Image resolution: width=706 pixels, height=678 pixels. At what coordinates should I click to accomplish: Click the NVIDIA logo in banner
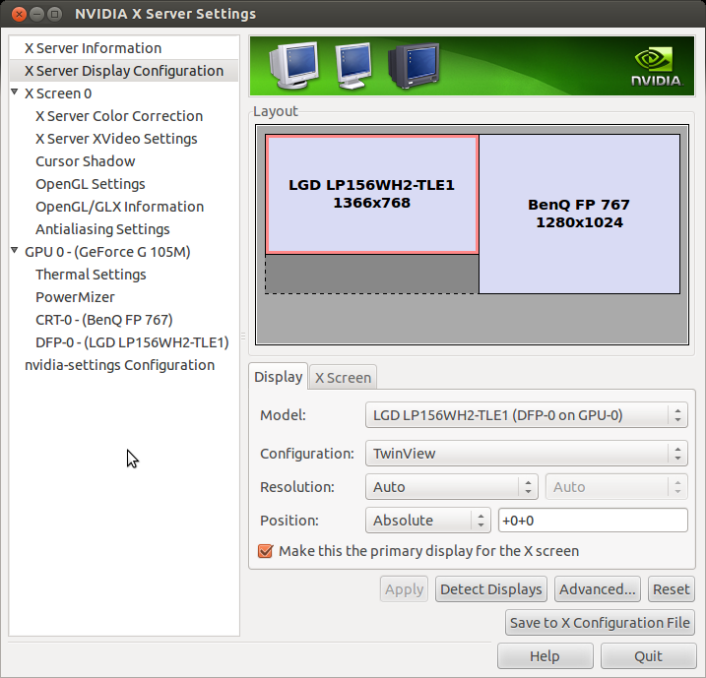click(656, 67)
